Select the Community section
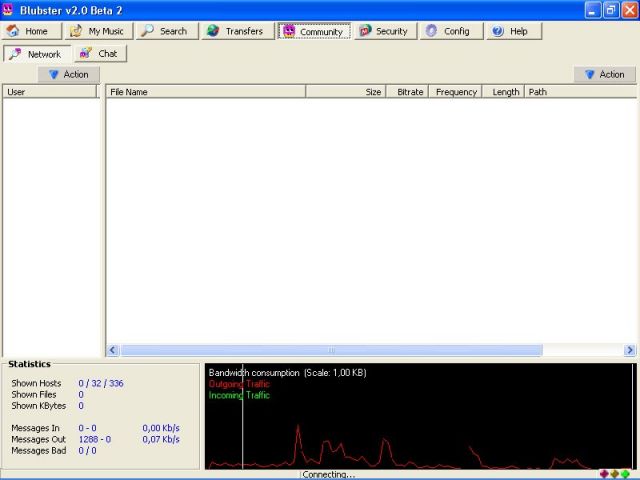Image resolution: width=640 pixels, height=480 pixels. pos(313,31)
